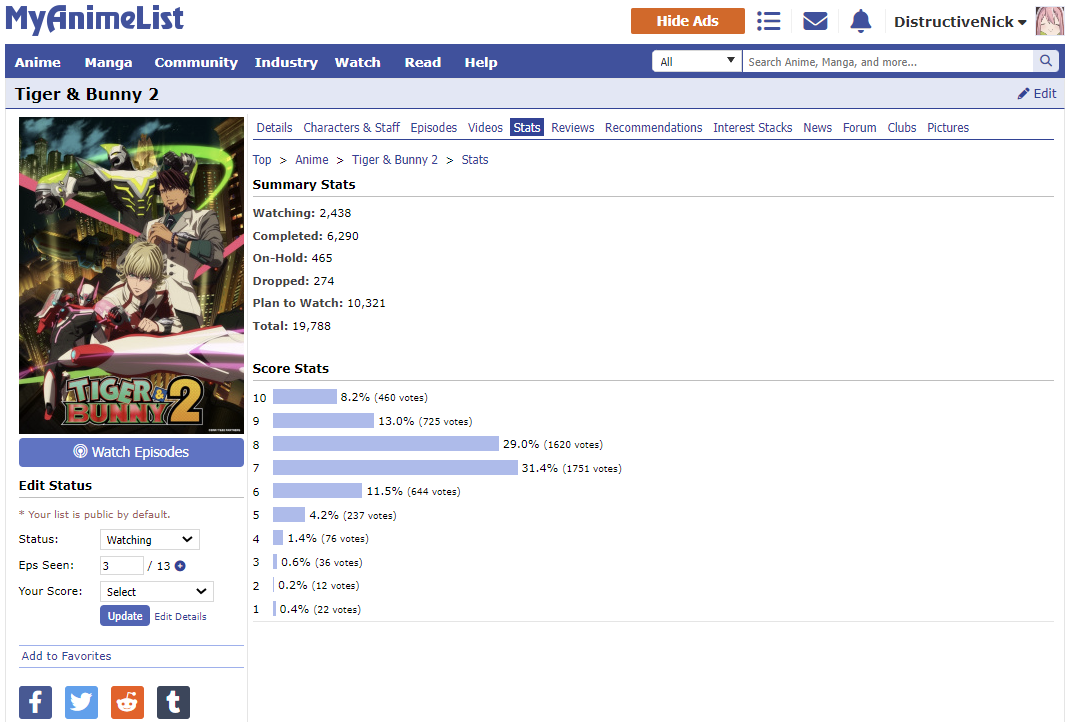Click Tiger & Bunny 2 breadcrumb link

click(x=395, y=160)
